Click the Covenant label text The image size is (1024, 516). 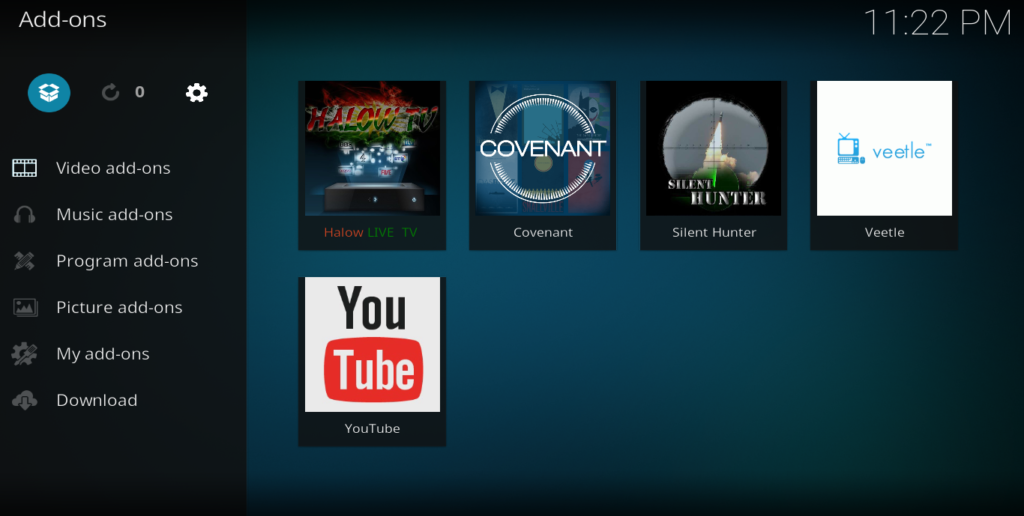pos(543,233)
